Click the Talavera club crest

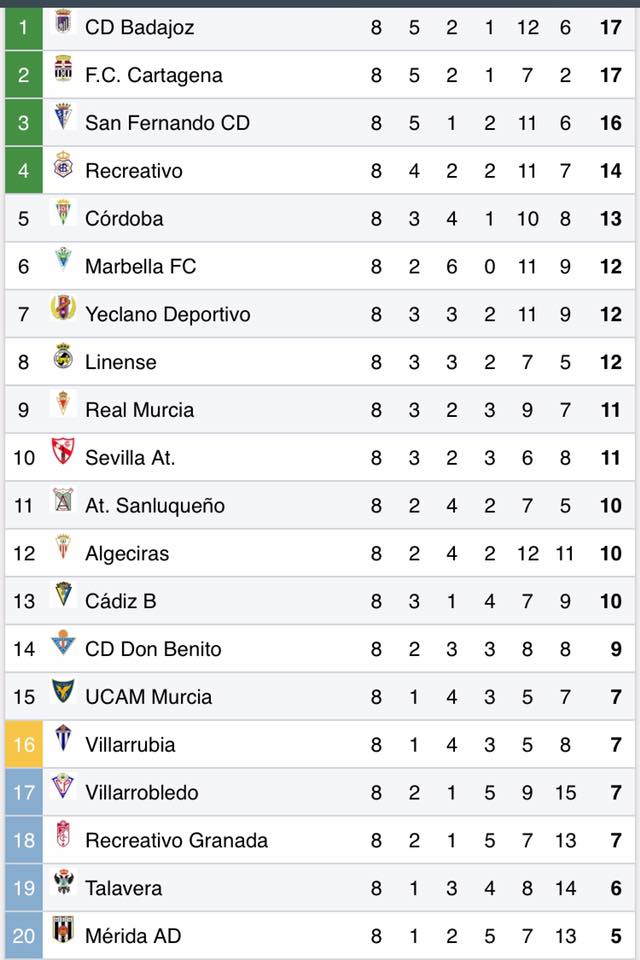coord(63,883)
